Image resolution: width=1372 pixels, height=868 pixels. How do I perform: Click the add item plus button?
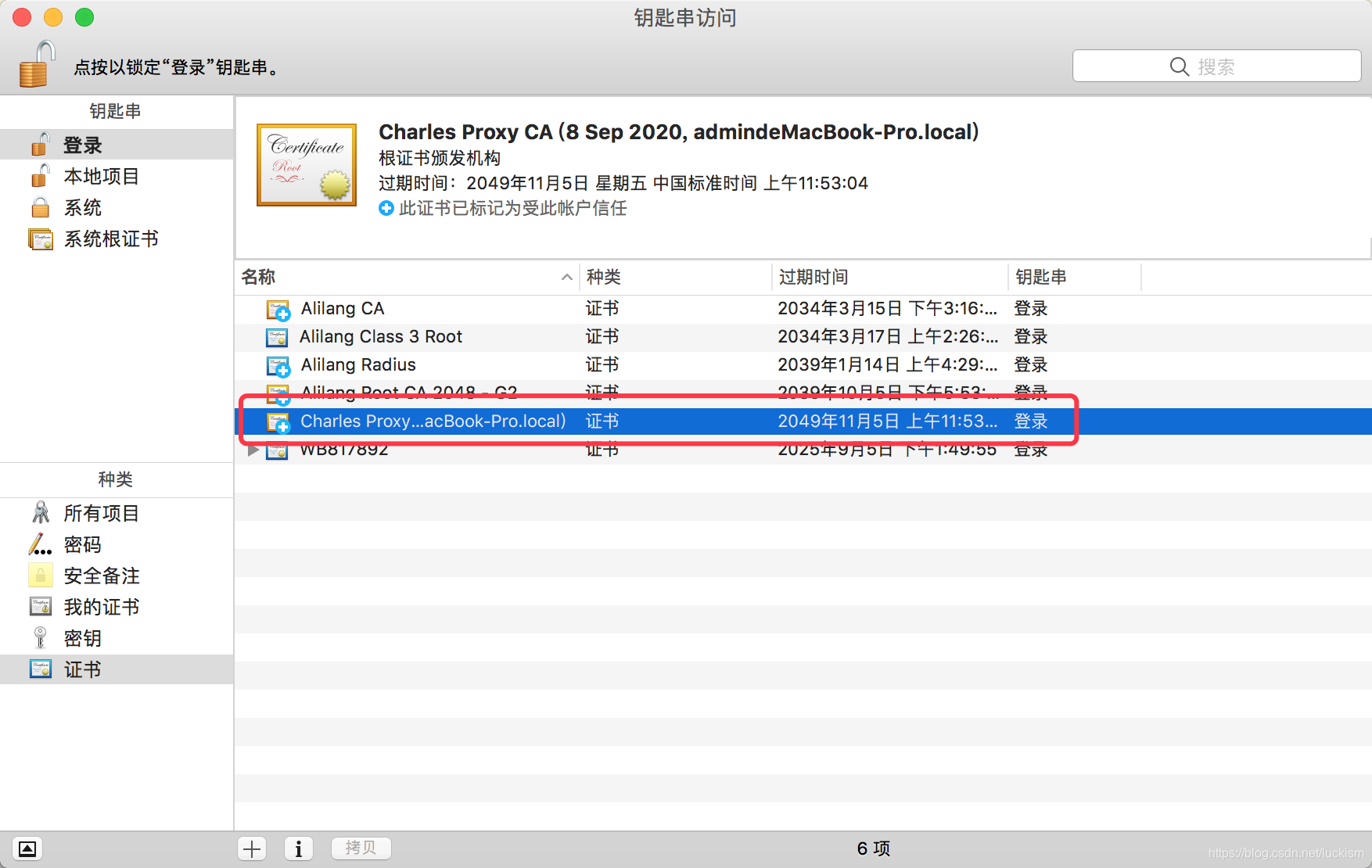tap(252, 848)
